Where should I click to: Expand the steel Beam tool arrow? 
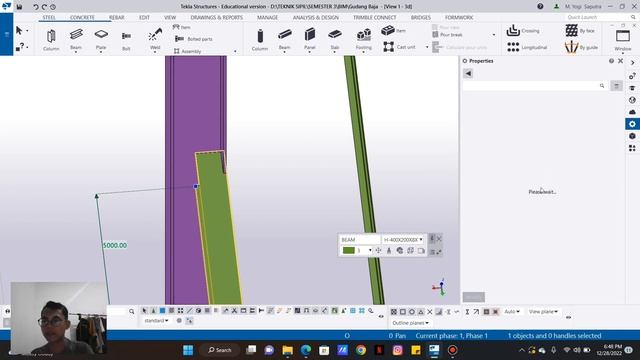pos(76,52)
